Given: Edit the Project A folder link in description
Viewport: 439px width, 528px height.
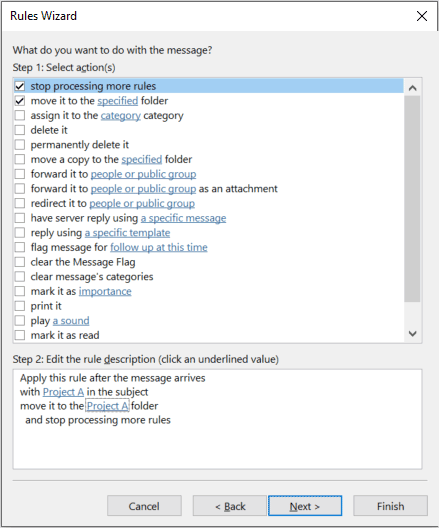Looking at the screenshot, I should [107, 406].
